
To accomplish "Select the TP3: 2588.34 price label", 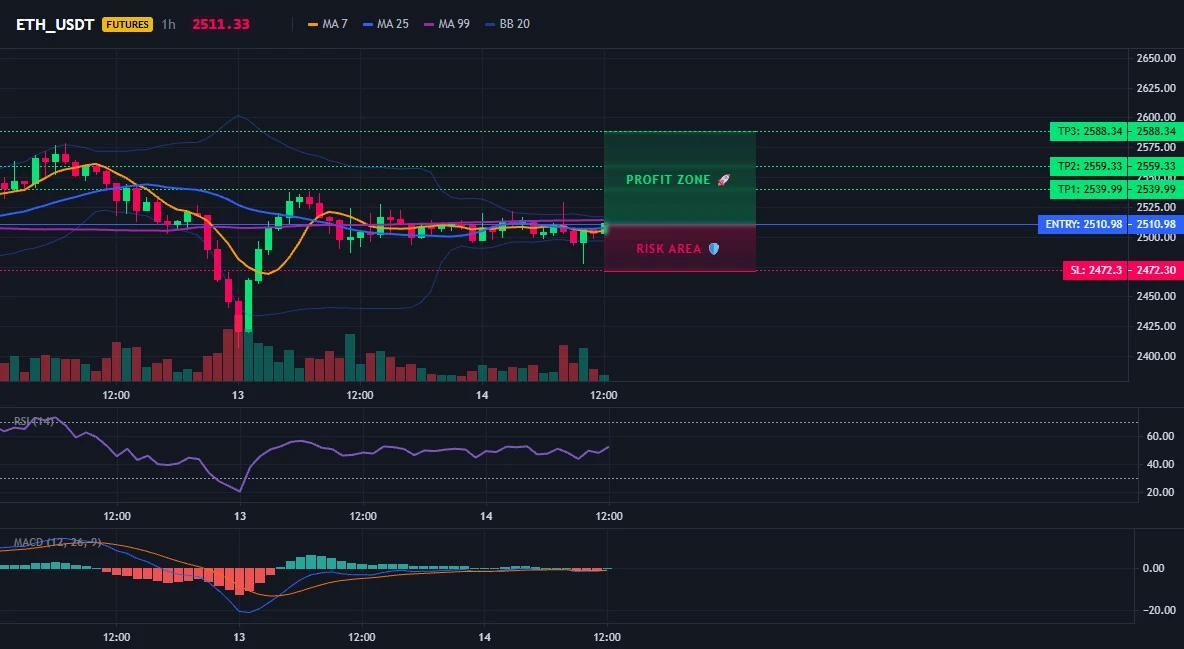I will 1089,131.
